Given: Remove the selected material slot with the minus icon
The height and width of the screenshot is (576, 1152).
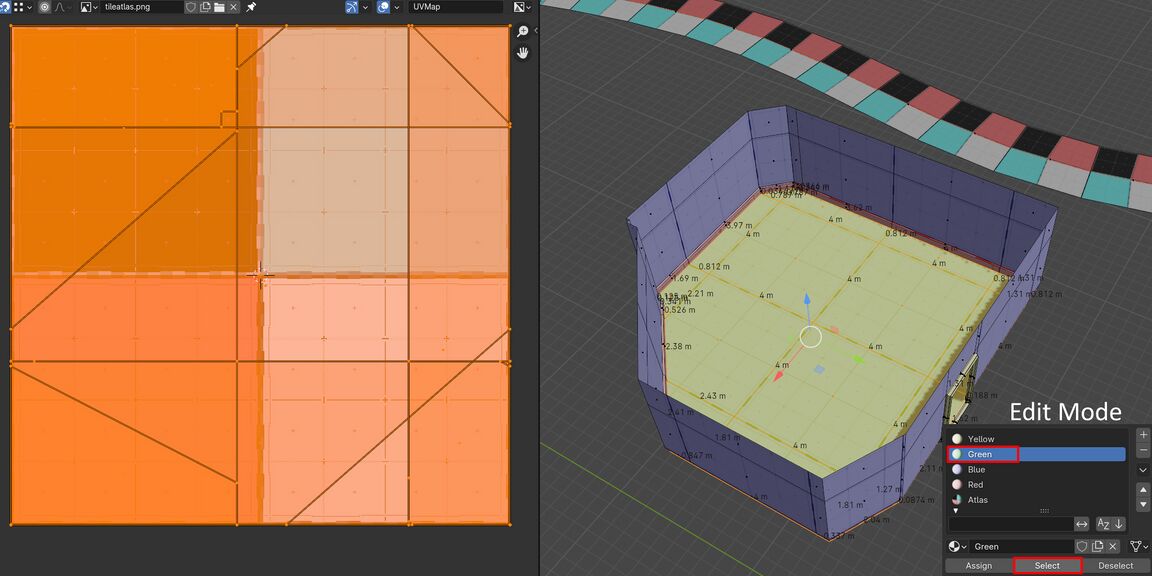Looking at the screenshot, I should coord(1142,449).
